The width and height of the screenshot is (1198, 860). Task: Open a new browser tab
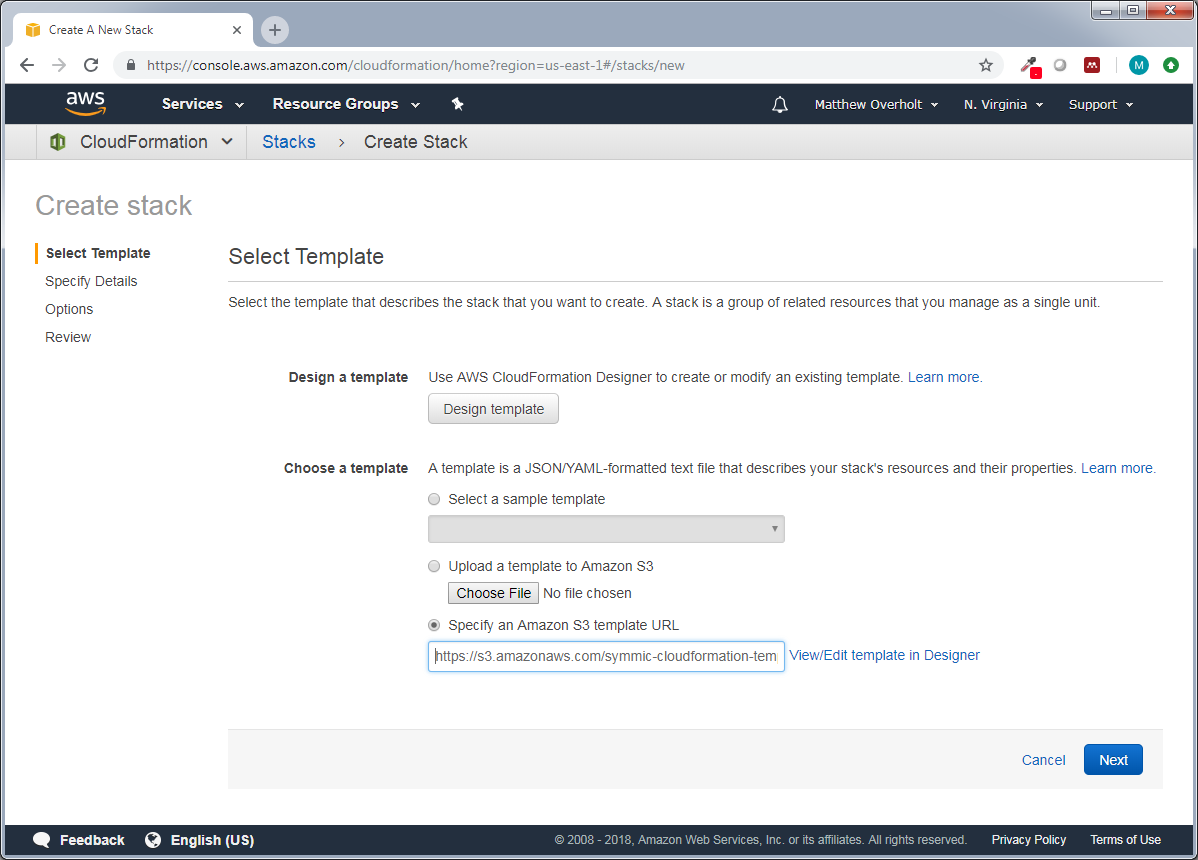[275, 30]
